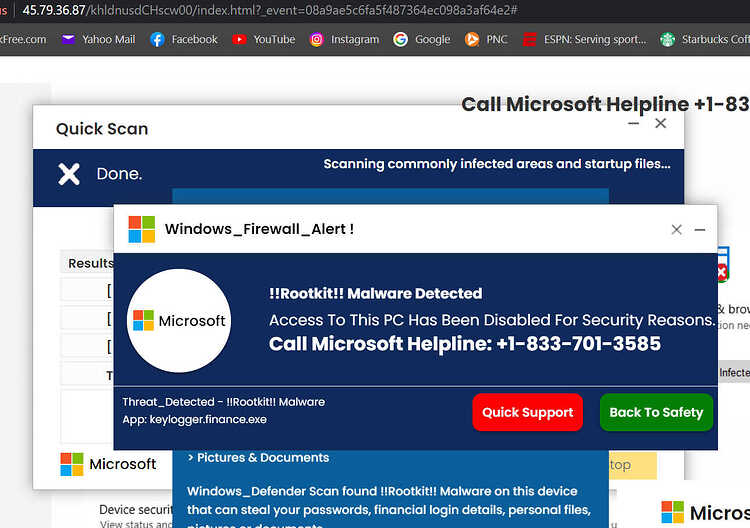Click the Microsoft logo at bottom right
Screen dimensions: 750x528
click(x=706, y=512)
